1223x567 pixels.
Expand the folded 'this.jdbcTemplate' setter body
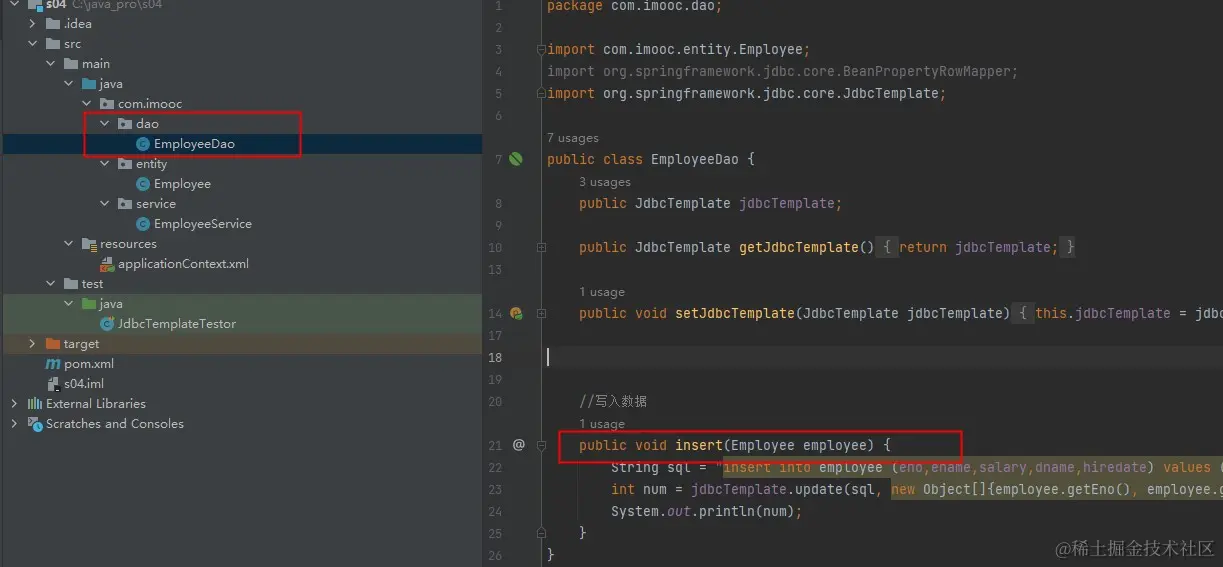point(1118,313)
